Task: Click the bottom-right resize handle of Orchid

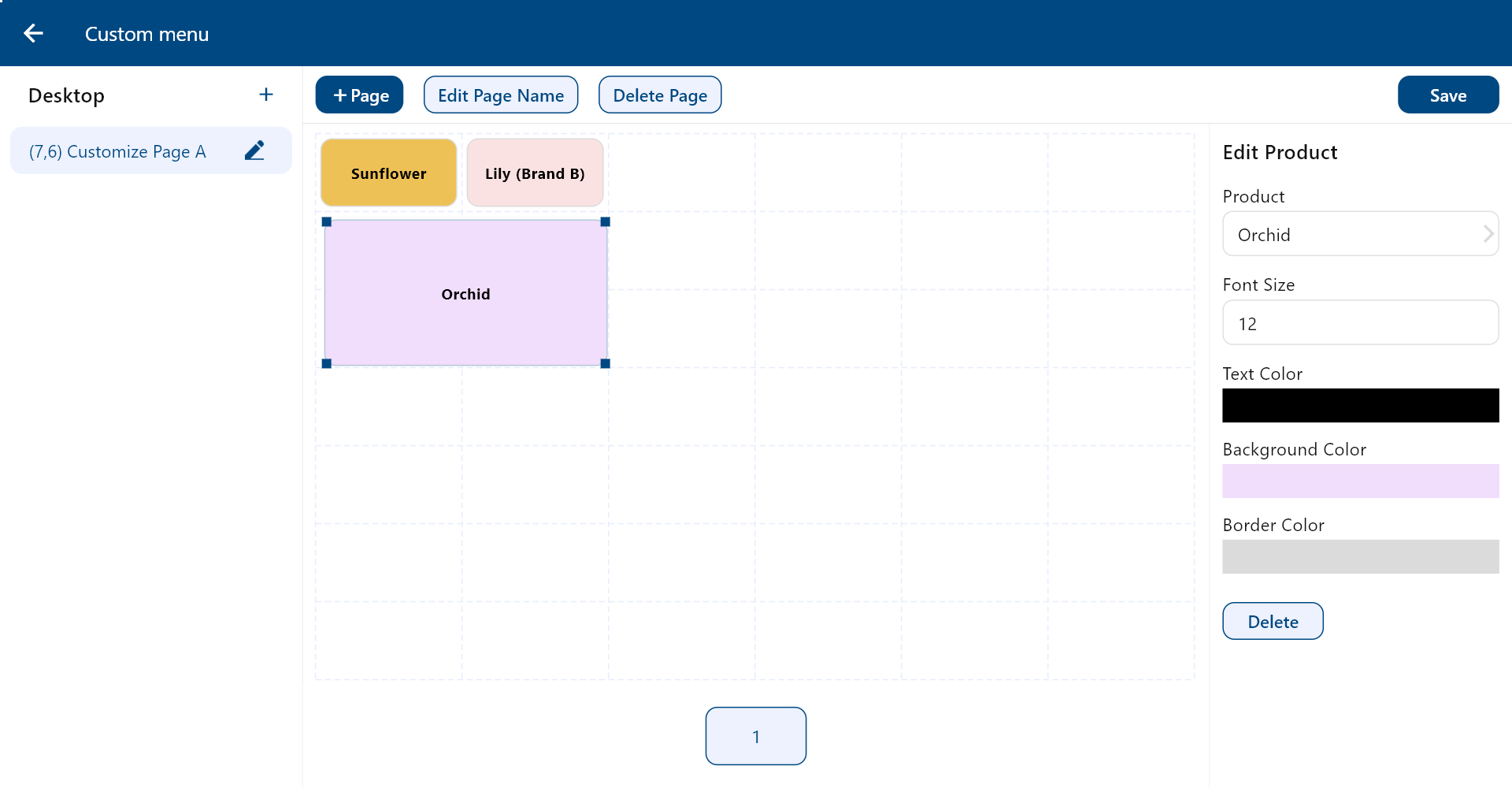Action: pyautogui.click(x=606, y=363)
